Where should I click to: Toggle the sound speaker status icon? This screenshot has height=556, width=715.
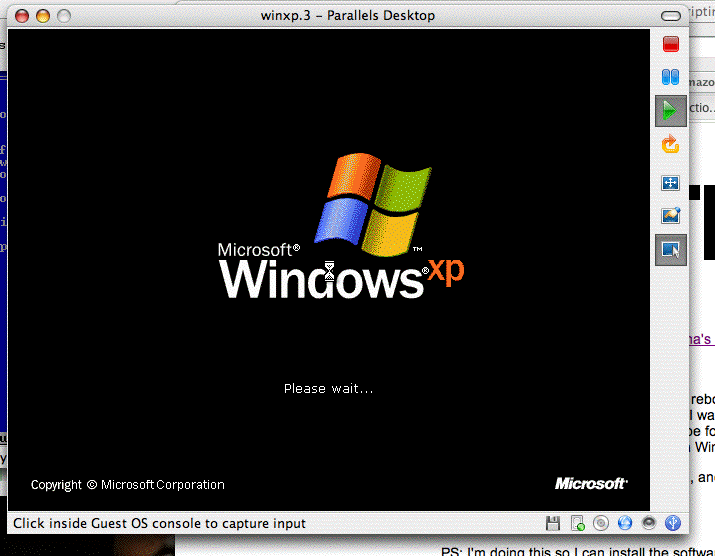649,523
